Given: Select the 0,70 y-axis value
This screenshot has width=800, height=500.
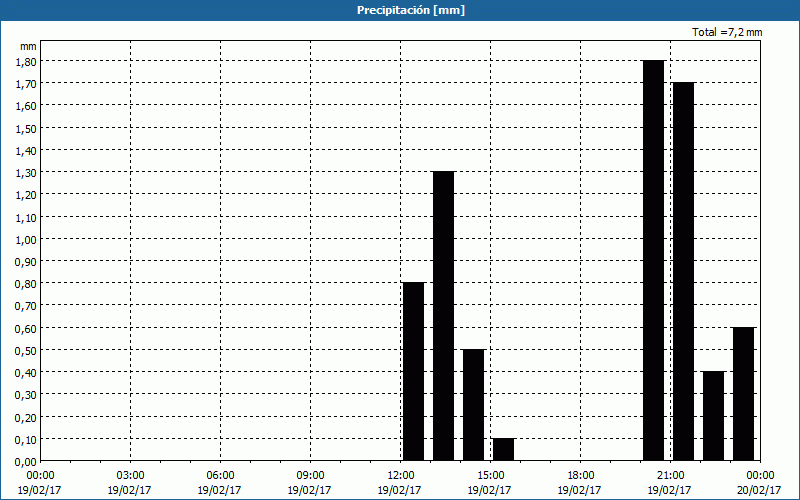Looking at the screenshot, I should pos(26,306).
